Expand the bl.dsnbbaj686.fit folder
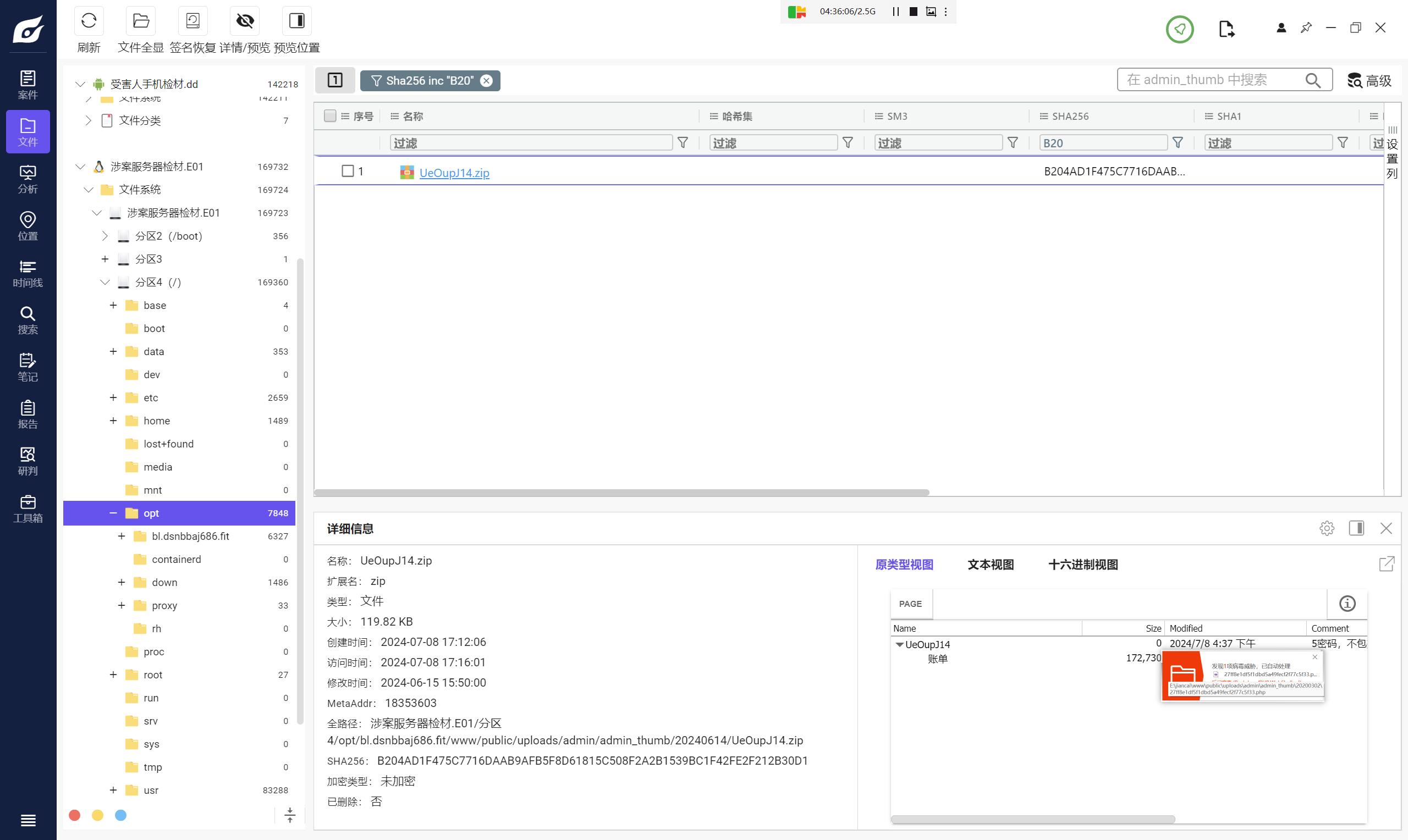Viewport: 1408px width, 840px height. click(x=121, y=536)
